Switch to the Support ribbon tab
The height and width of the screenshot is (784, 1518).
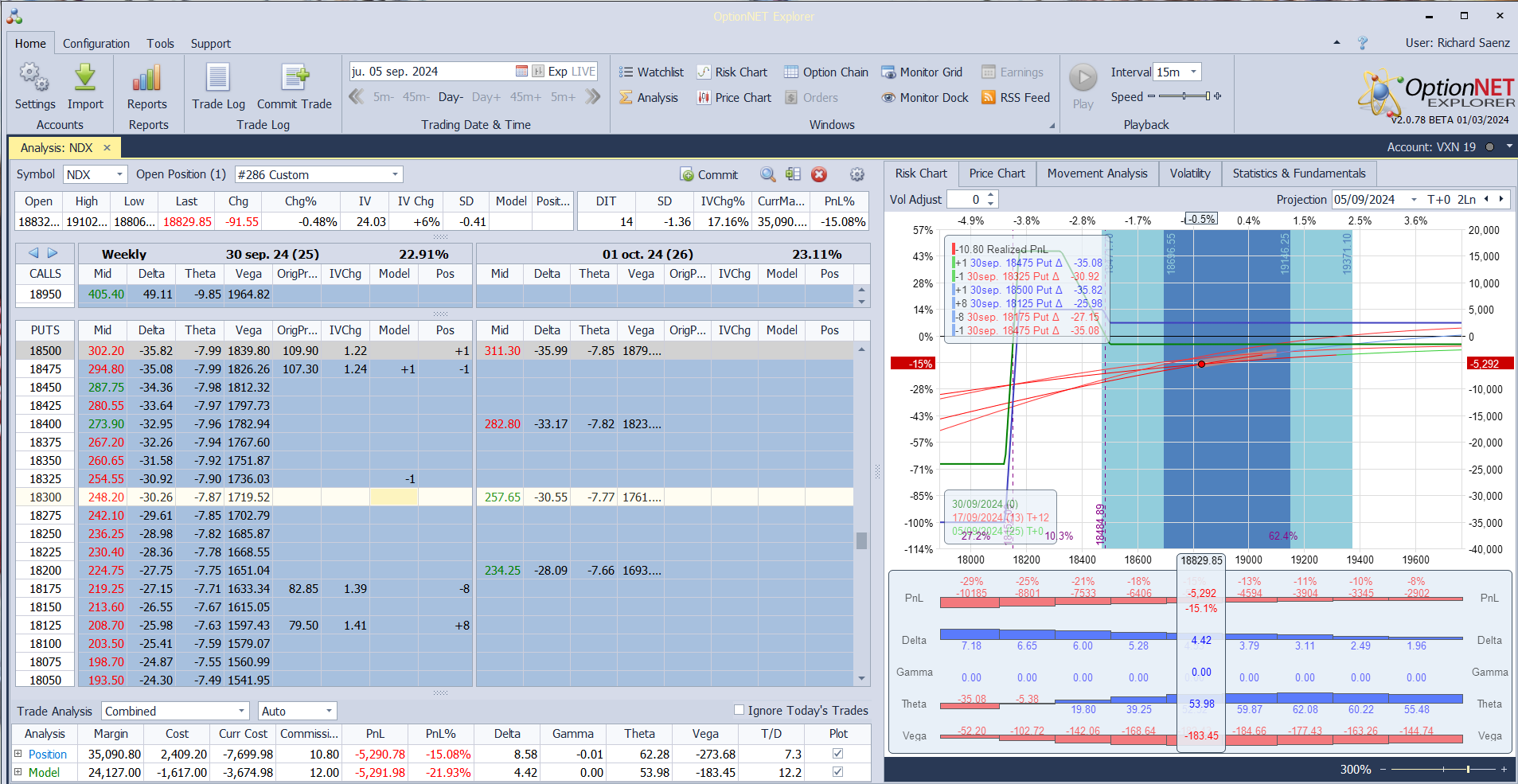click(x=211, y=44)
